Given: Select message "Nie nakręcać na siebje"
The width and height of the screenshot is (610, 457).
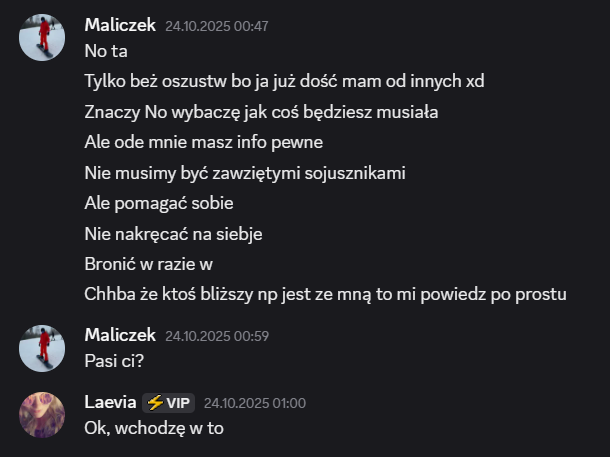Looking at the screenshot, I should tap(173, 234).
